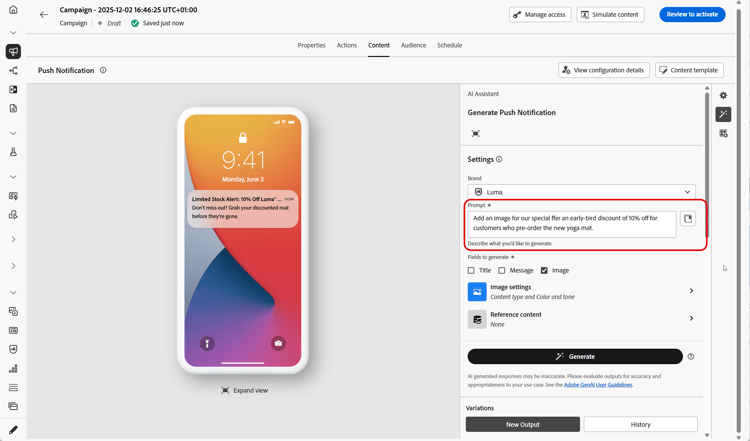The width and height of the screenshot is (750, 441).
Task: Click the help icon right of Generate button
Action: 691,356
